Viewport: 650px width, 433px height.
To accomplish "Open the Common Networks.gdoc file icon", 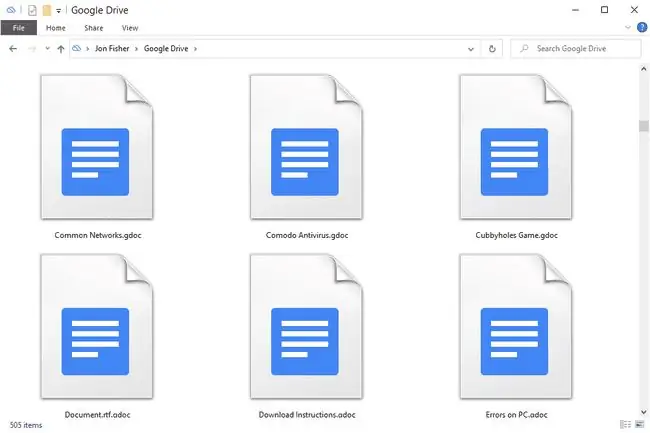I will 97,147.
